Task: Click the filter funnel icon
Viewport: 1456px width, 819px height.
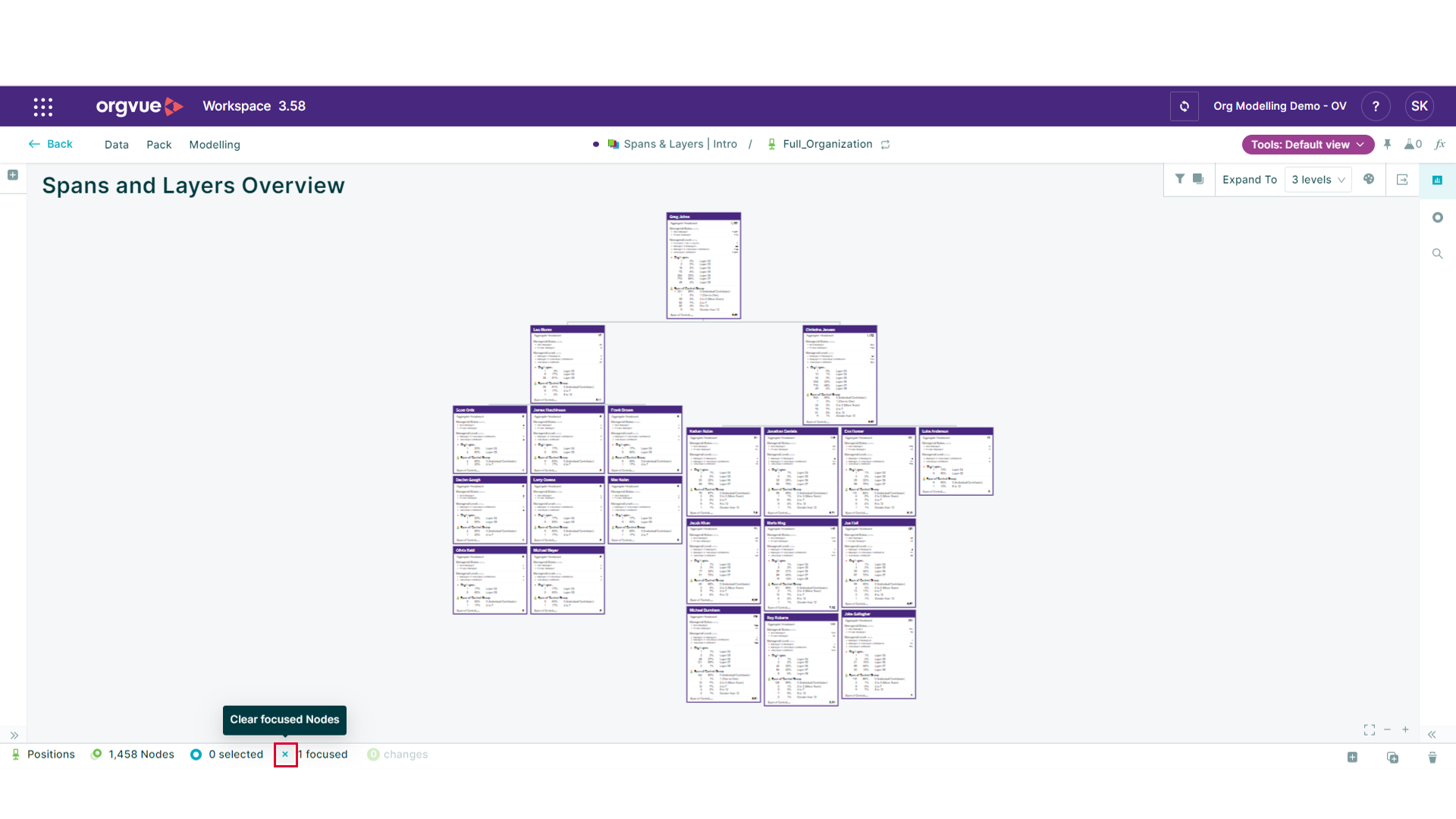Action: coord(1180,180)
